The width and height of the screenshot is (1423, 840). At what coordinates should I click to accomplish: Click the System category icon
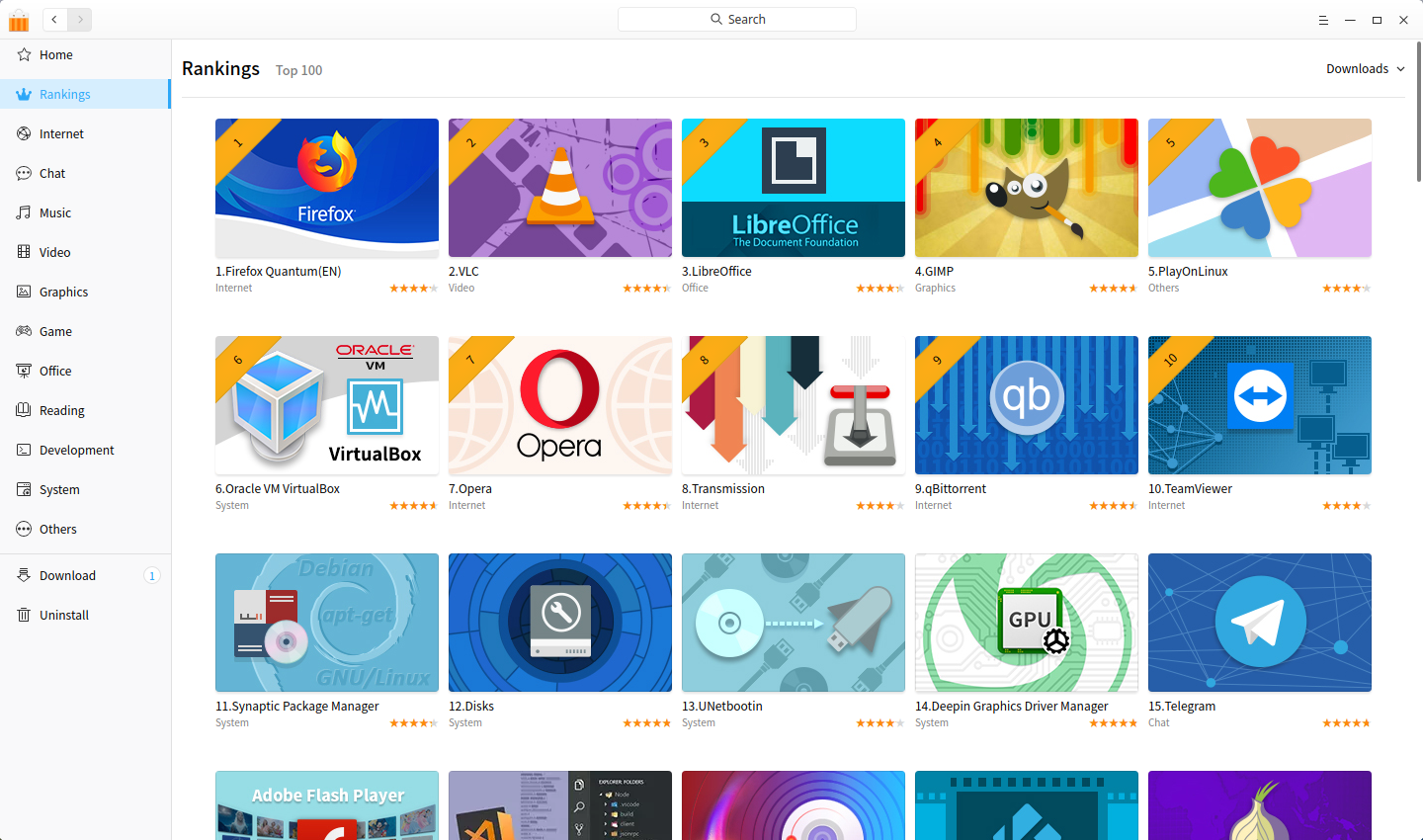click(24, 489)
